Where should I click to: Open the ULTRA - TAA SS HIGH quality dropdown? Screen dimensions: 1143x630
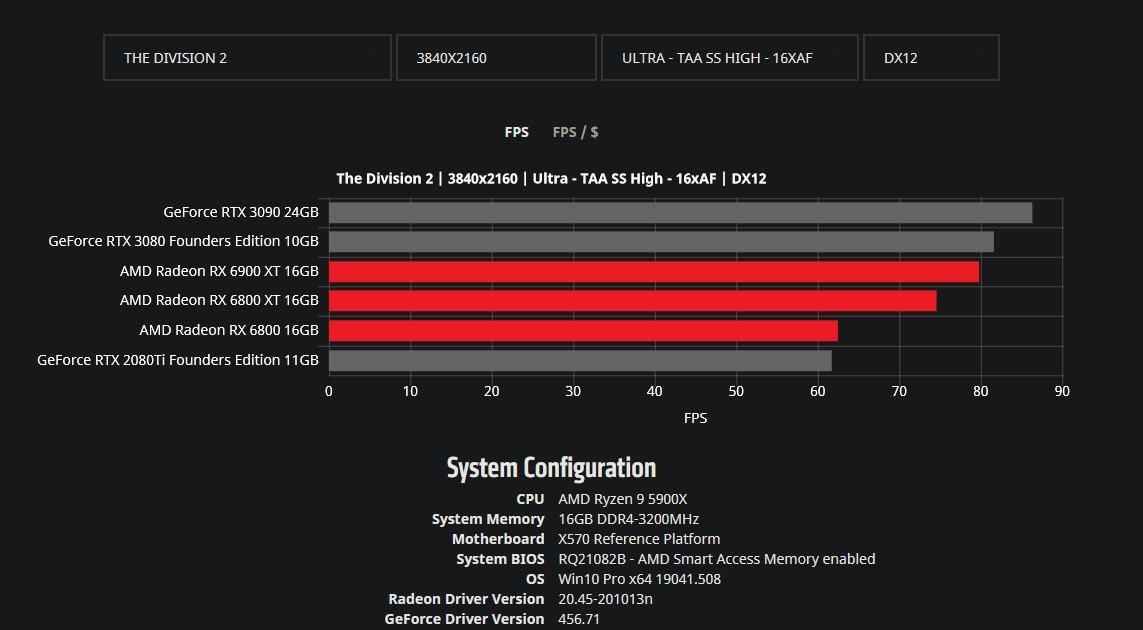[x=729, y=58]
